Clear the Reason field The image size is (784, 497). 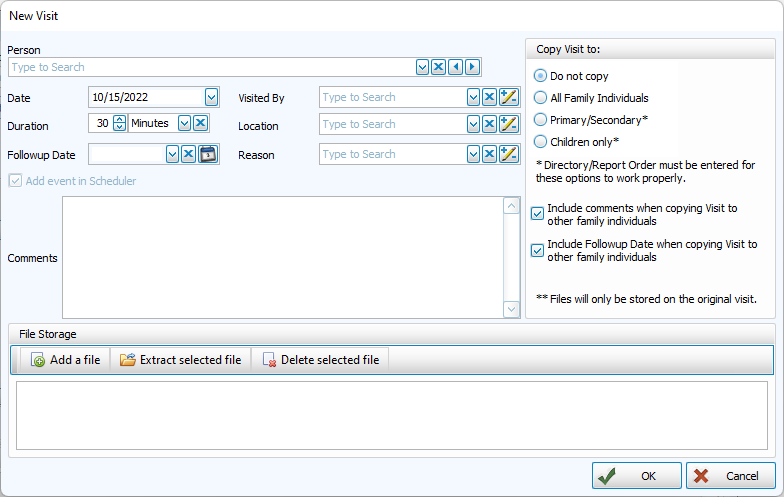[490, 154]
